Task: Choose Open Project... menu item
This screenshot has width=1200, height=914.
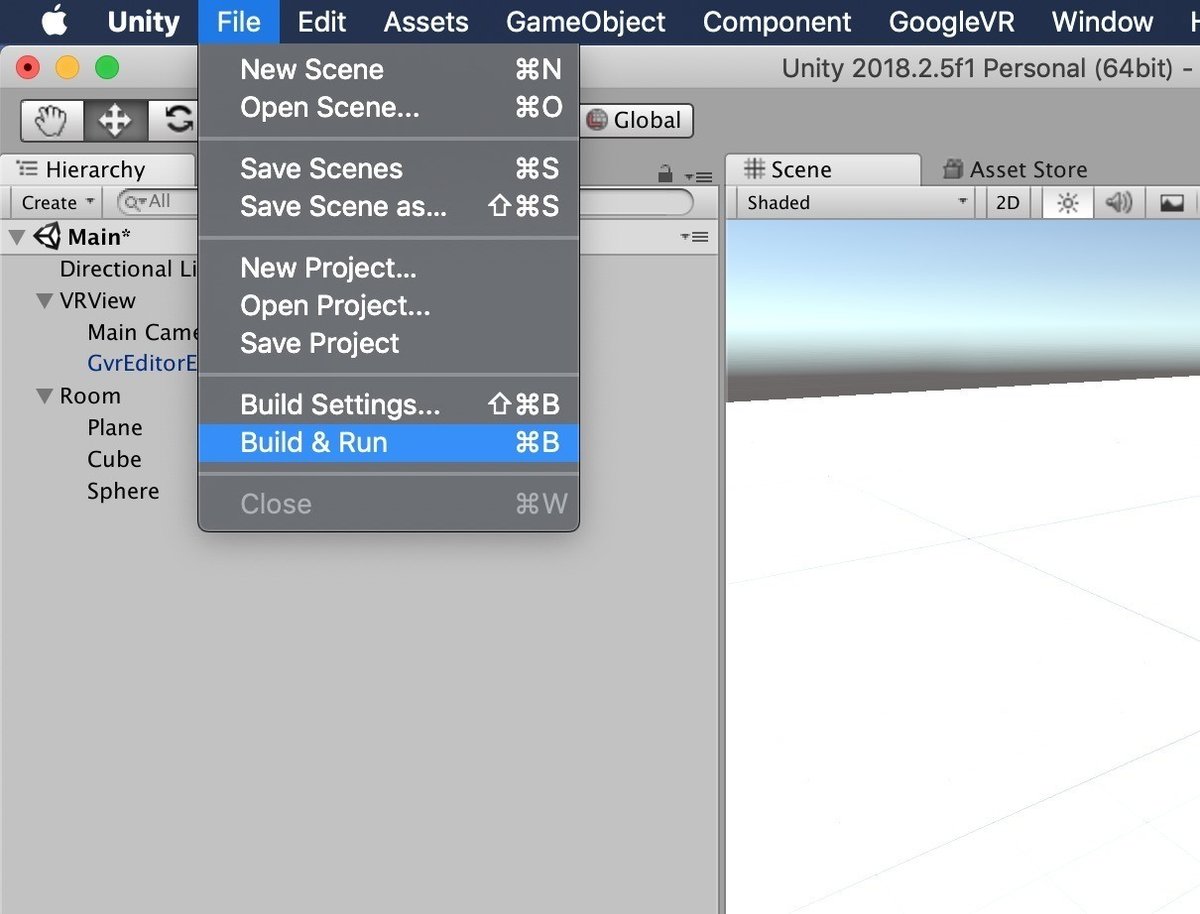Action: tap(389, 305)
